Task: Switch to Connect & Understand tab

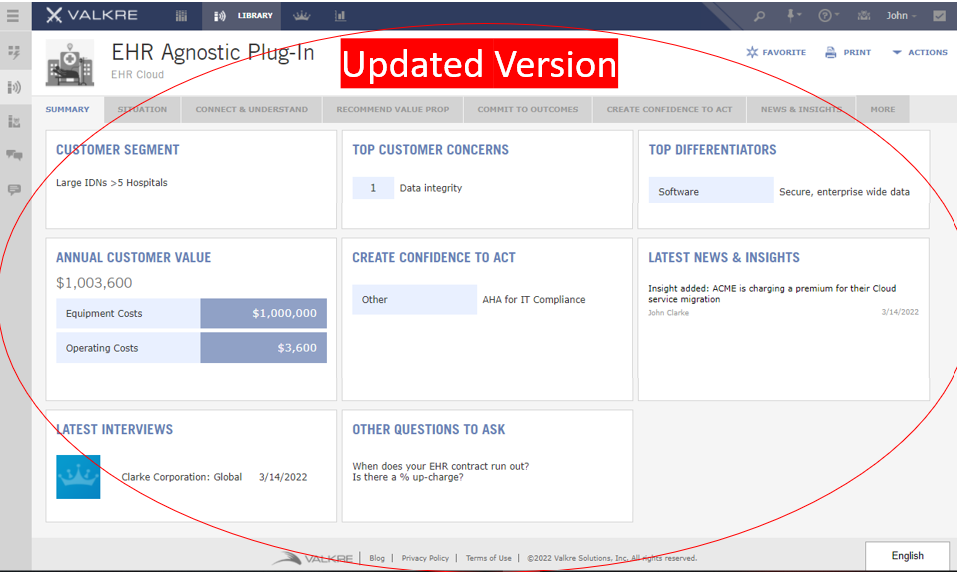Action: coord(251,109)
